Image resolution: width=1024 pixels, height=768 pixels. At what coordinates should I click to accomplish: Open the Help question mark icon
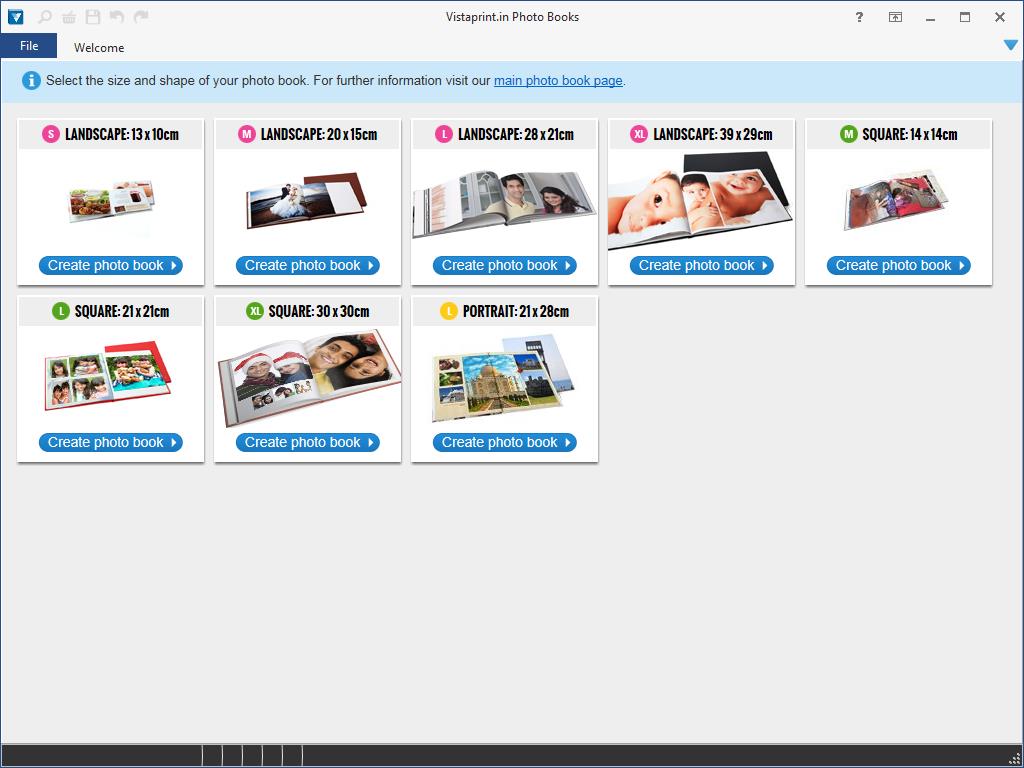point(858,17)
